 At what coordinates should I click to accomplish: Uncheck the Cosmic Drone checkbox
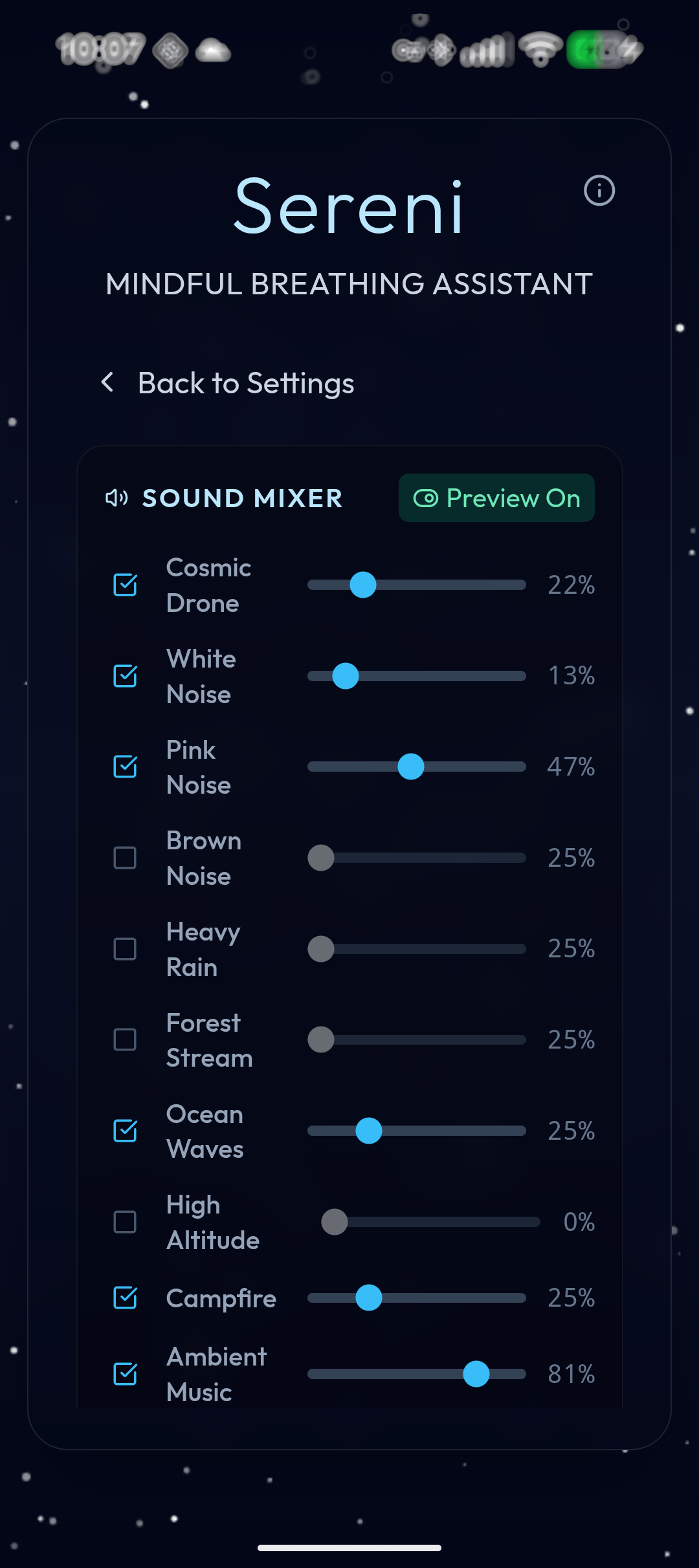125,585
